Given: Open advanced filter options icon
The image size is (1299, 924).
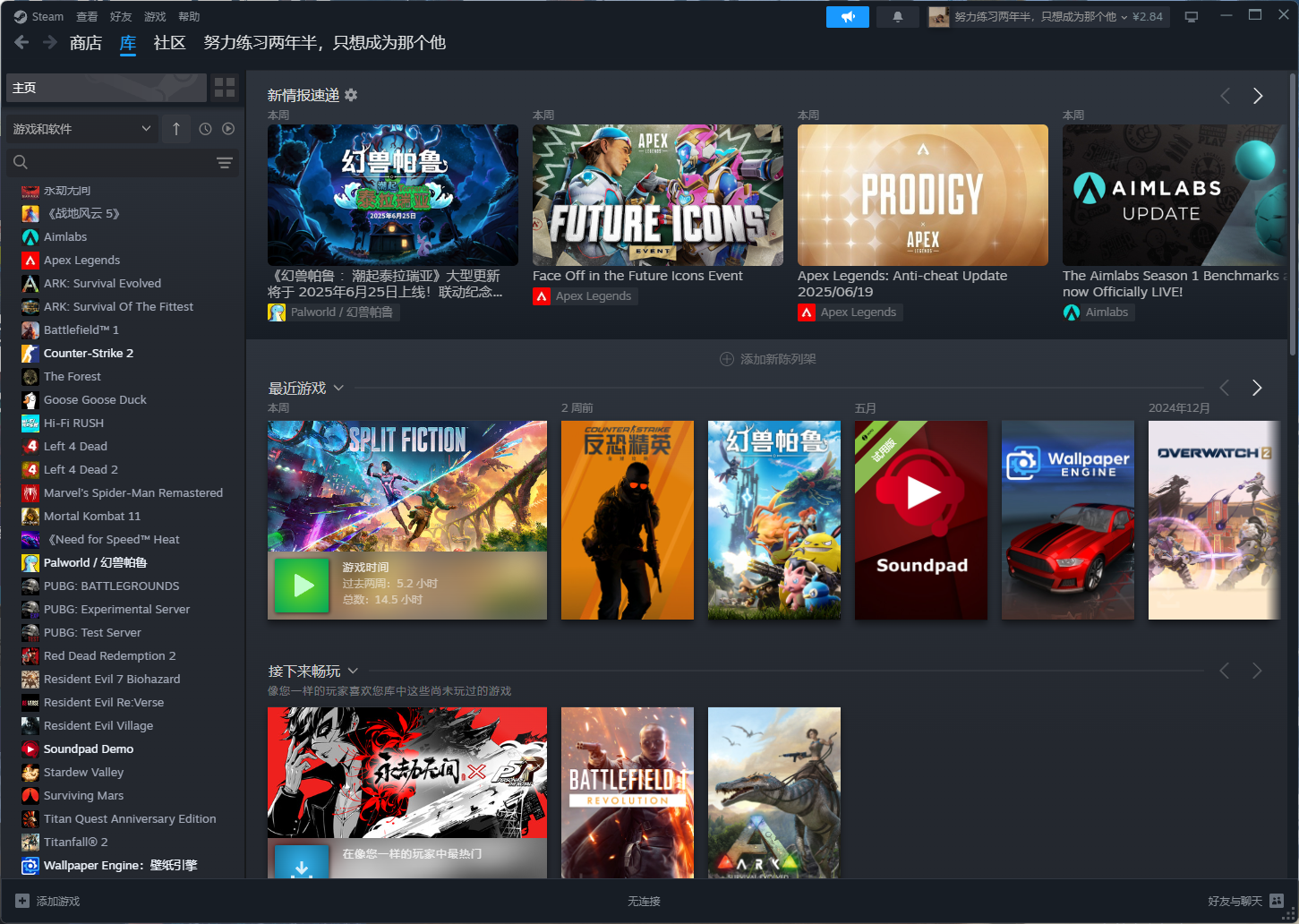Looking at the screenshot, I should [225, 162].
